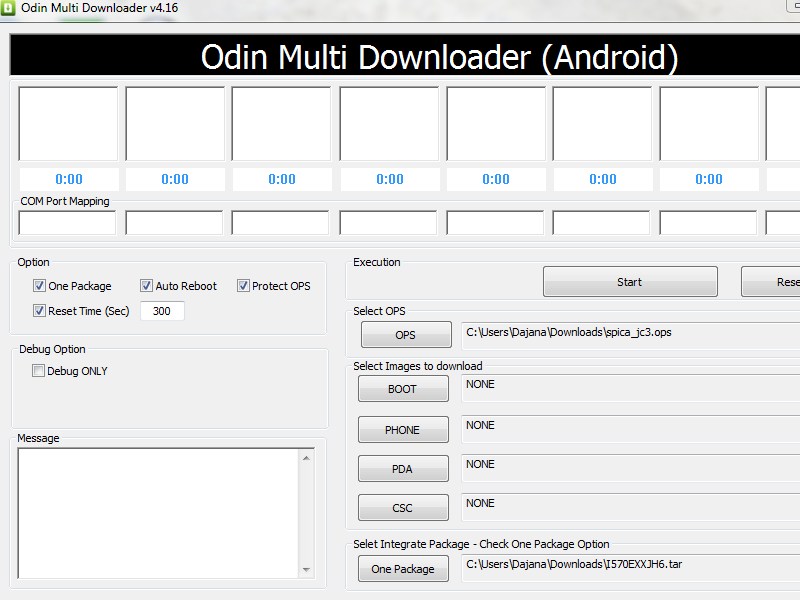Click the I570EXXJH6.tar package path field
Screen dimensions: 800x600
click(631, 567)
